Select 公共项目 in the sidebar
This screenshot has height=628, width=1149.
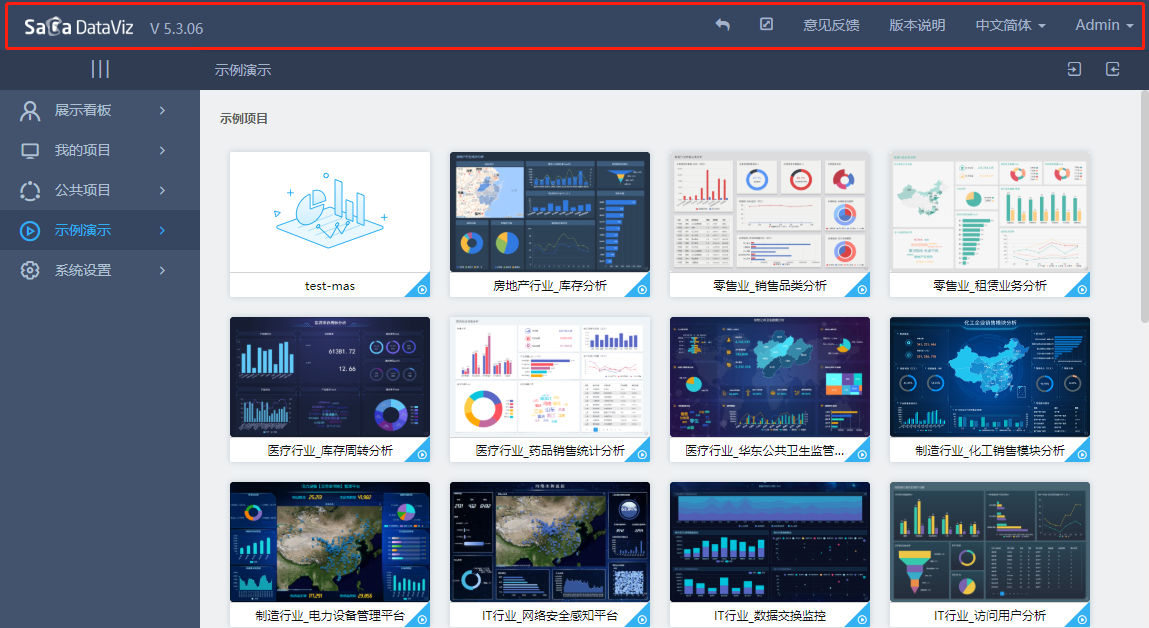(83, 190)
